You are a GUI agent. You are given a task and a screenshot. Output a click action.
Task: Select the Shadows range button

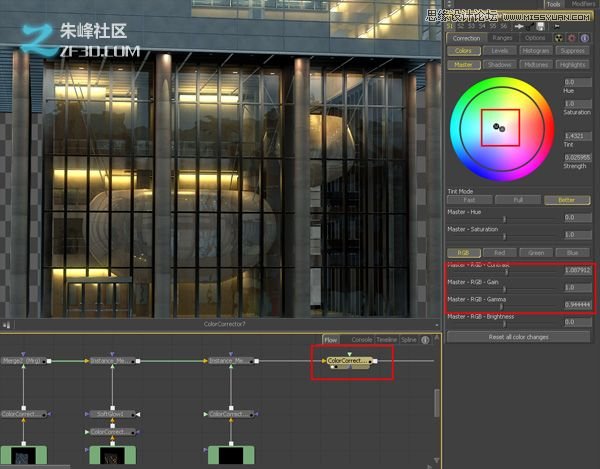(499, 65)
